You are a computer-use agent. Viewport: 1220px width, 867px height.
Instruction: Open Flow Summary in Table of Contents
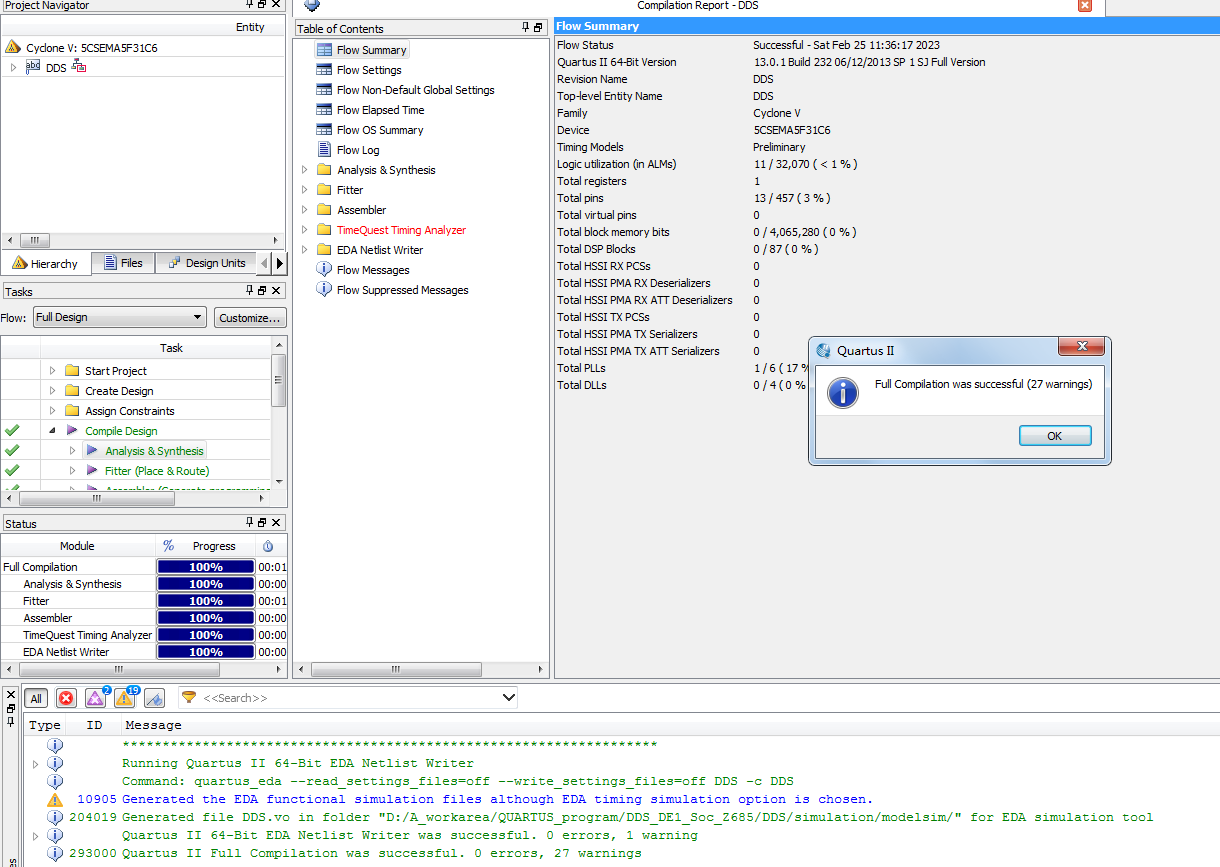[371, 50]
